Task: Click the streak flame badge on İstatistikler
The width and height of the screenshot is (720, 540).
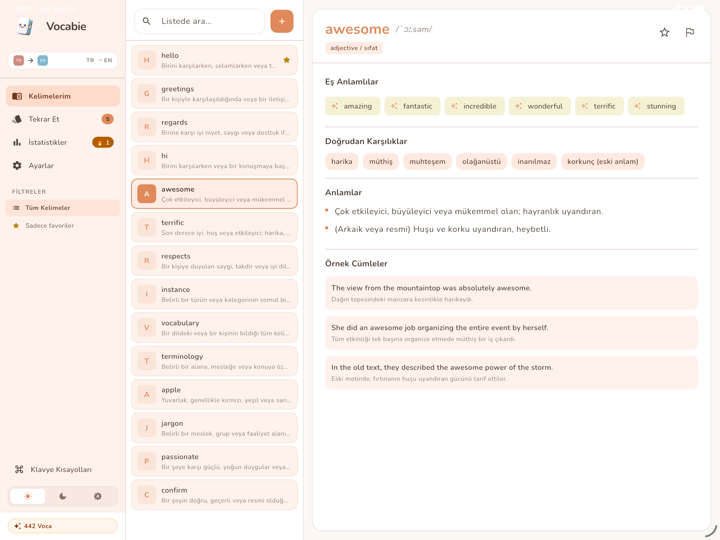Action: coord(103,142)
